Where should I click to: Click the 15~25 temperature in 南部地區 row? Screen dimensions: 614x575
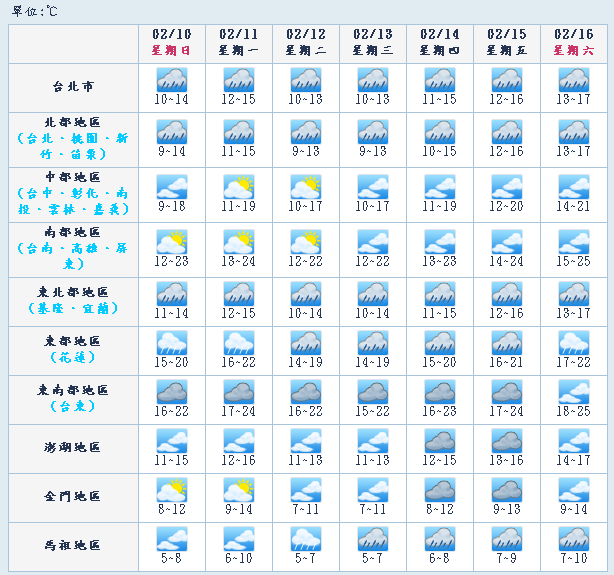(x=574, y=261)
